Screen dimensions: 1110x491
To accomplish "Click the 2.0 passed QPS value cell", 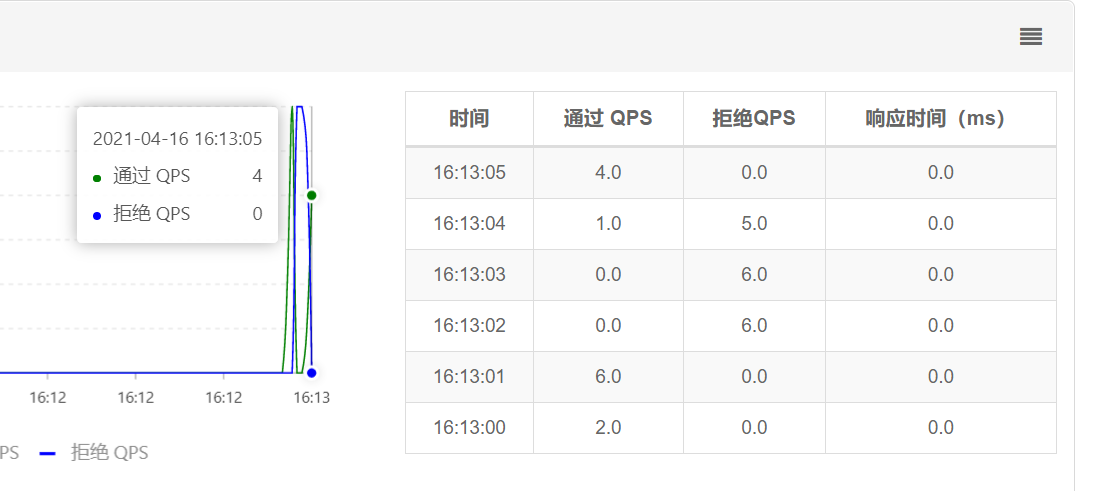I will pos(608,427).
